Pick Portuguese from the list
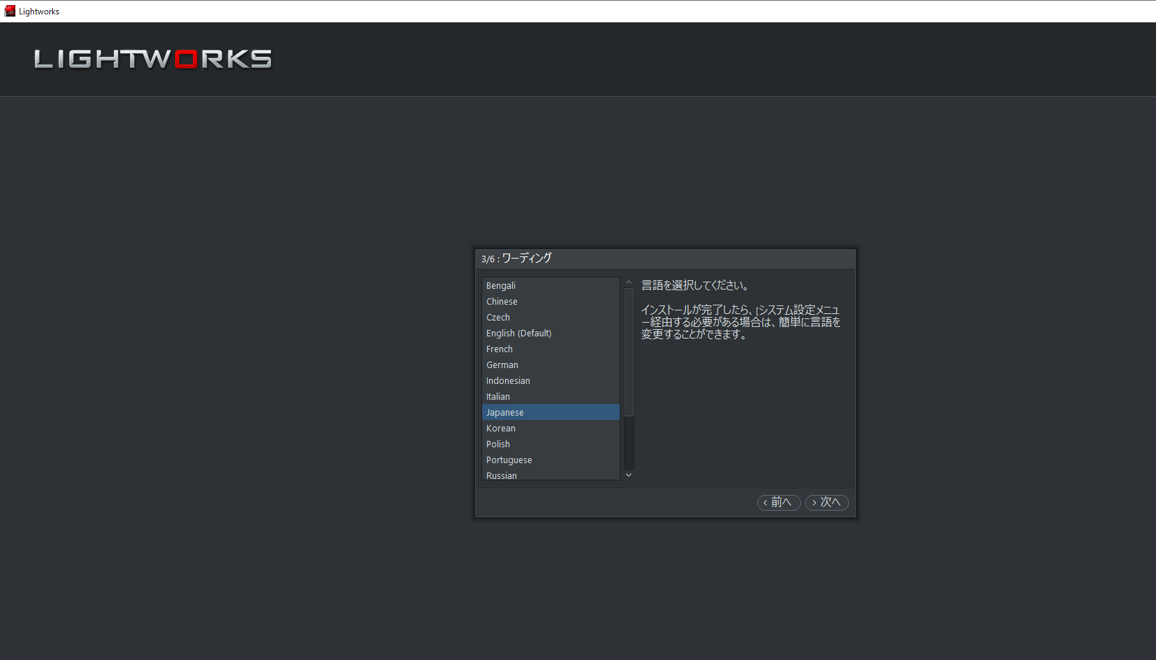The image size is (1156, 660). [x=551, y=460]
